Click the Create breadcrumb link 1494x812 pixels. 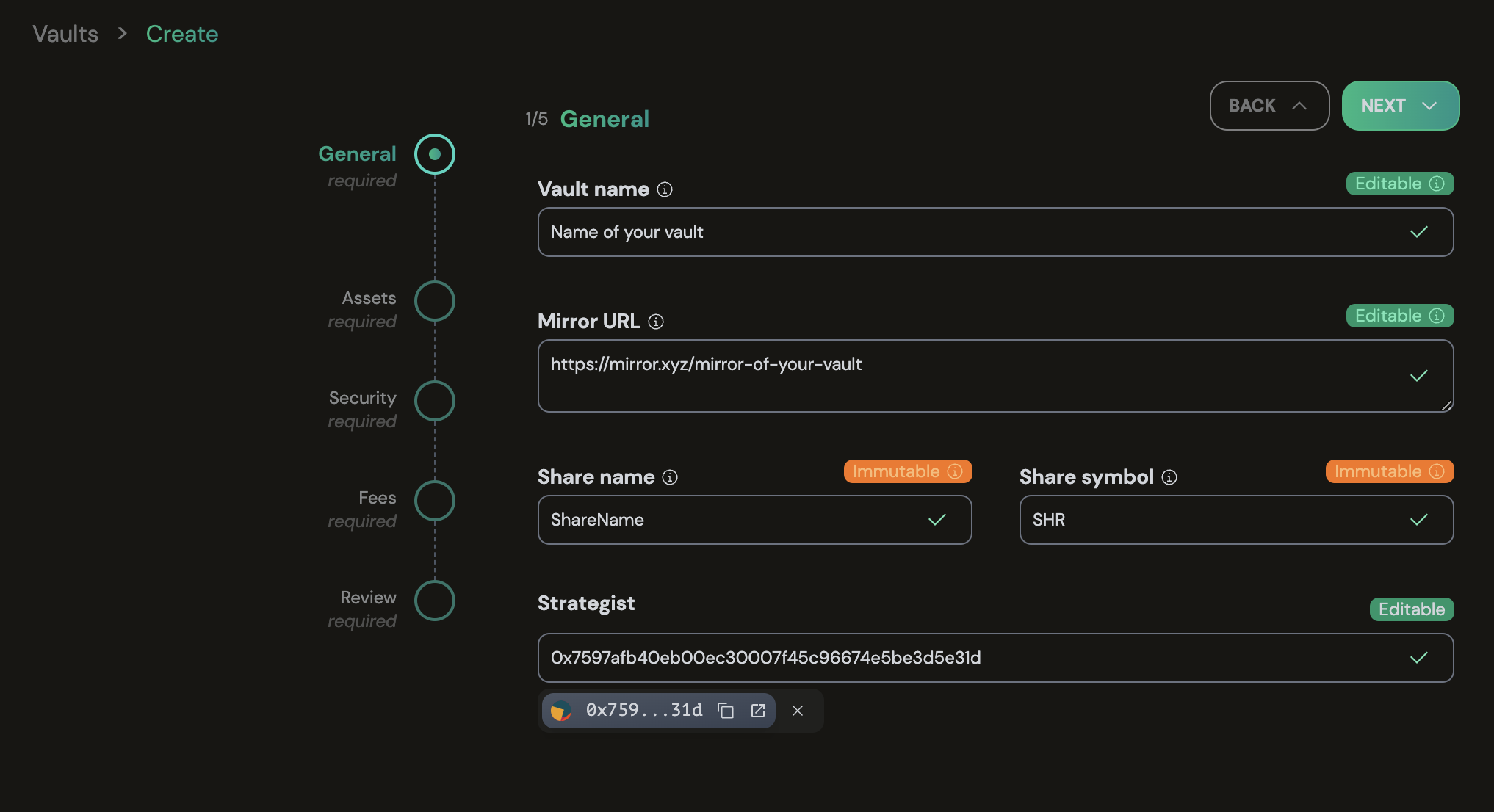point(182,34)
